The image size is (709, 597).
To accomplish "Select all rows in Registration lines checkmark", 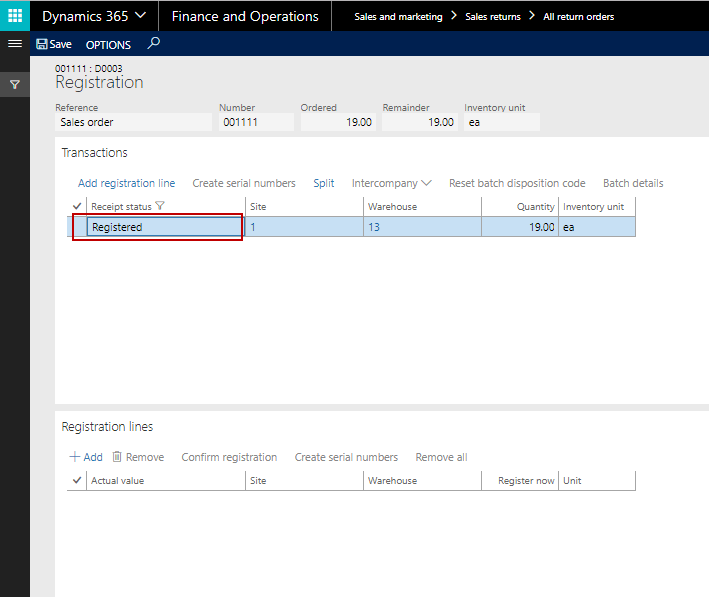I will point(77,480).
